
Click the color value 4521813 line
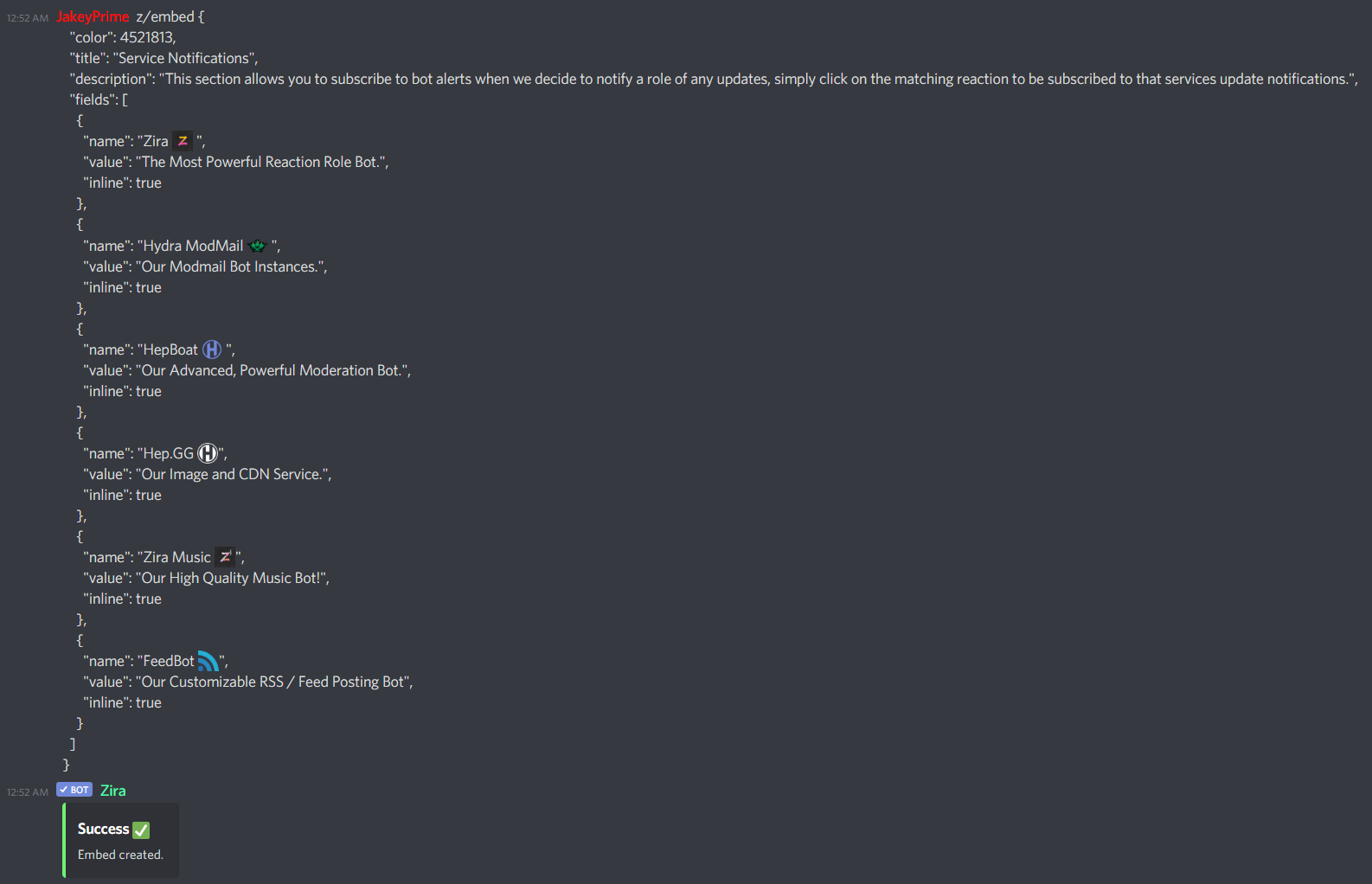[123, 37]
